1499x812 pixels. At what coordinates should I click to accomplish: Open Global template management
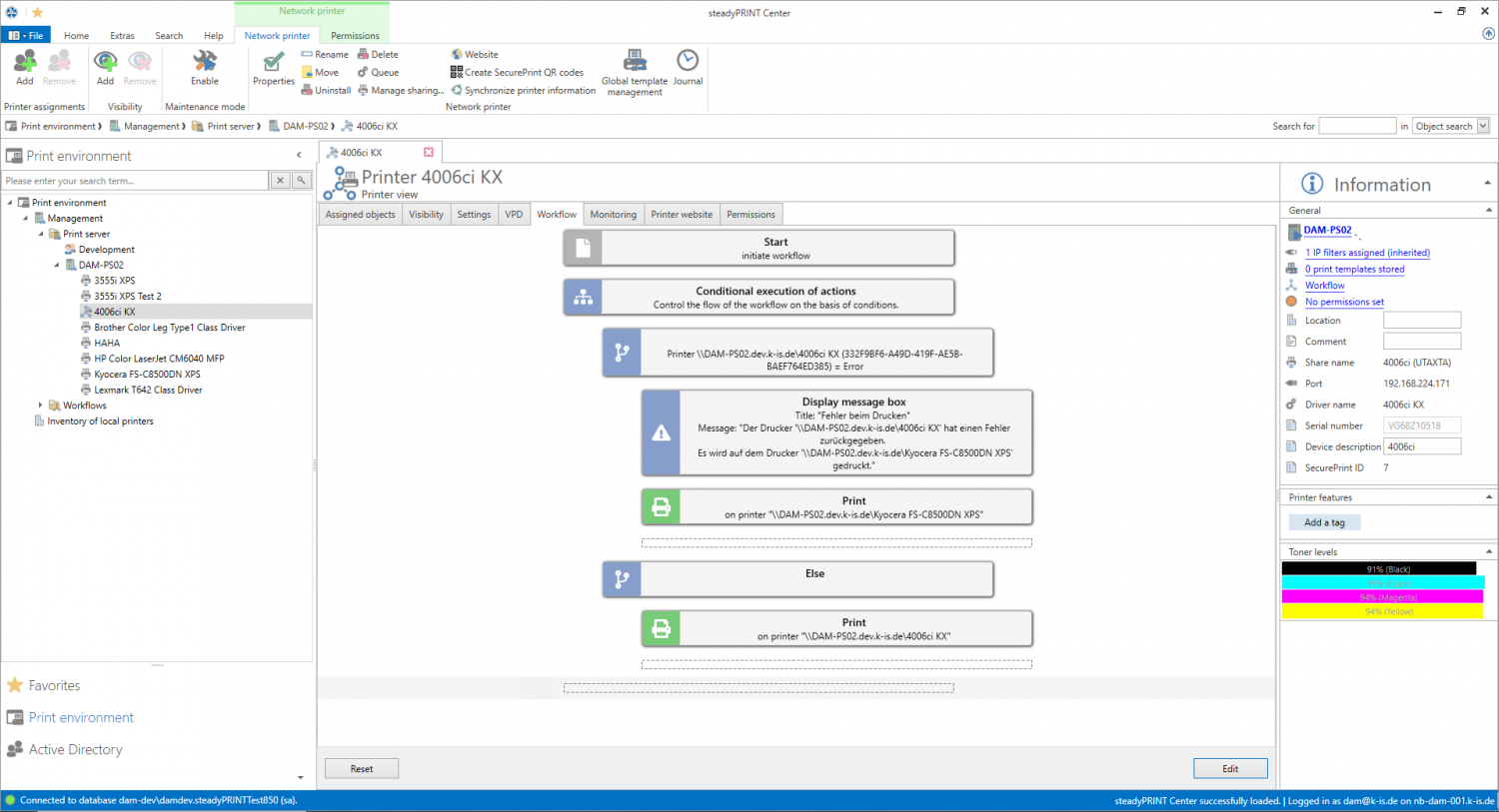point(634,70)
